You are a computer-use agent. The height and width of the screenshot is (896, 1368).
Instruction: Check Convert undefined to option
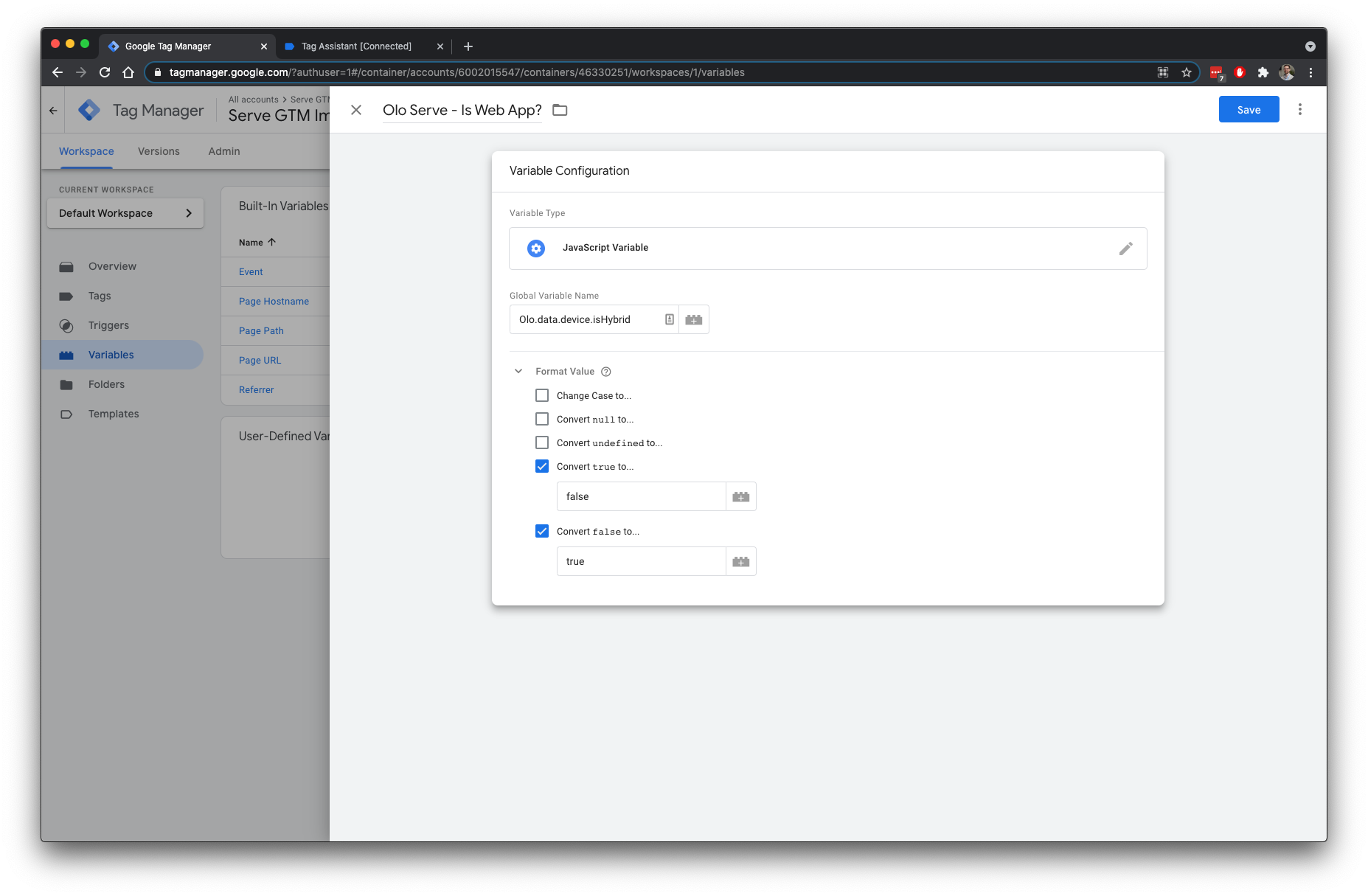542,442
